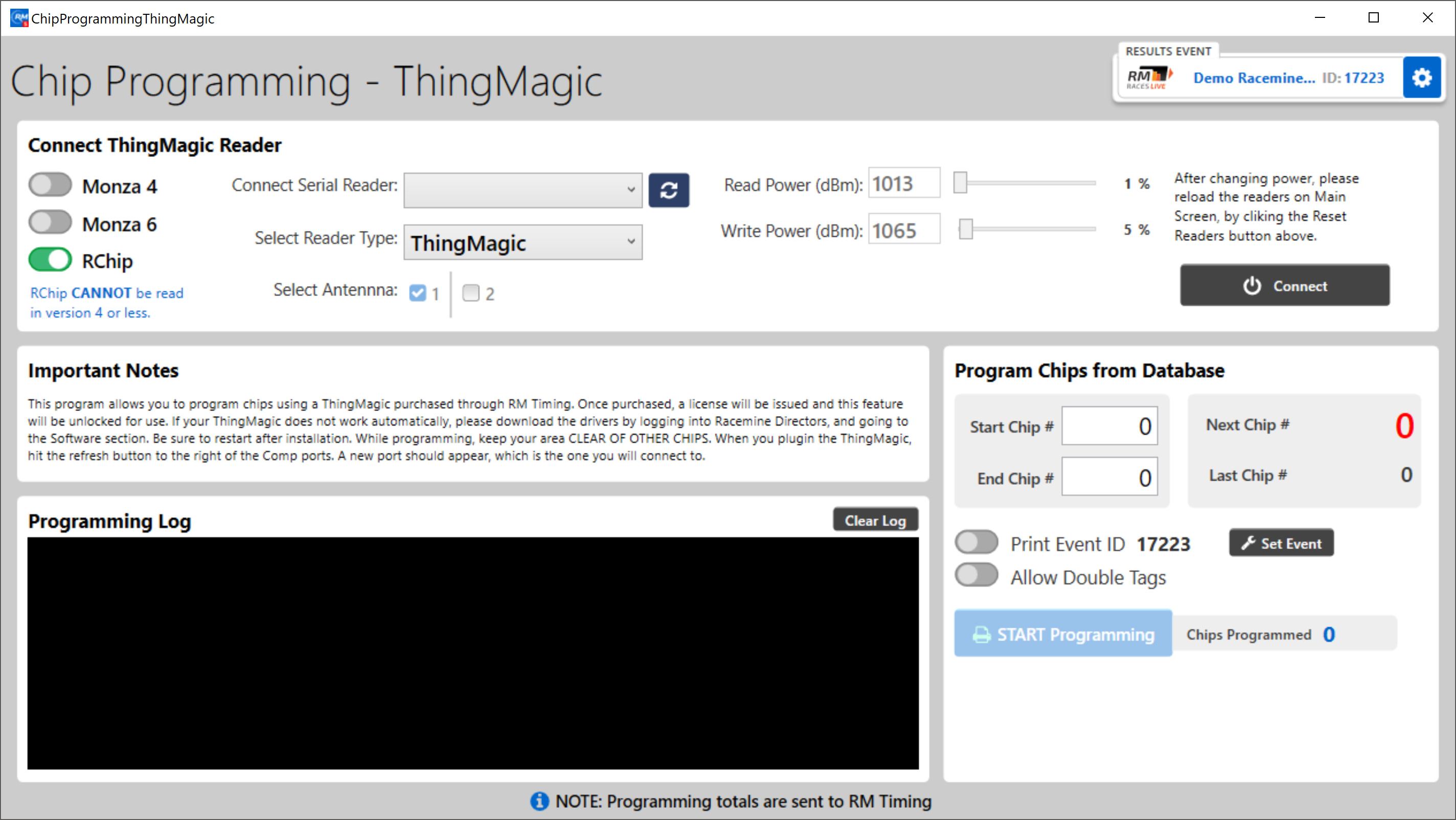Click START Programming button
The height and width of the screenshot is (820, 1456).
point(1063,634)
